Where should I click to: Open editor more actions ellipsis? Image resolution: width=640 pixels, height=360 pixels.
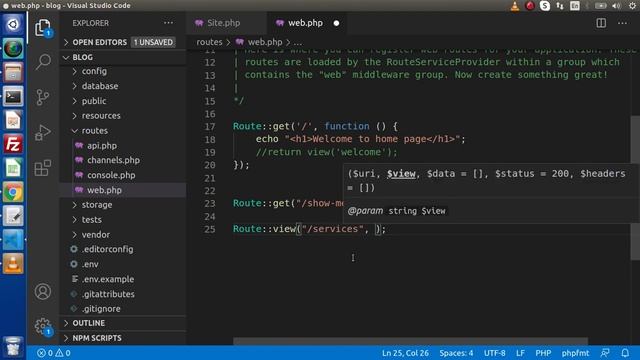coord(622,23)
